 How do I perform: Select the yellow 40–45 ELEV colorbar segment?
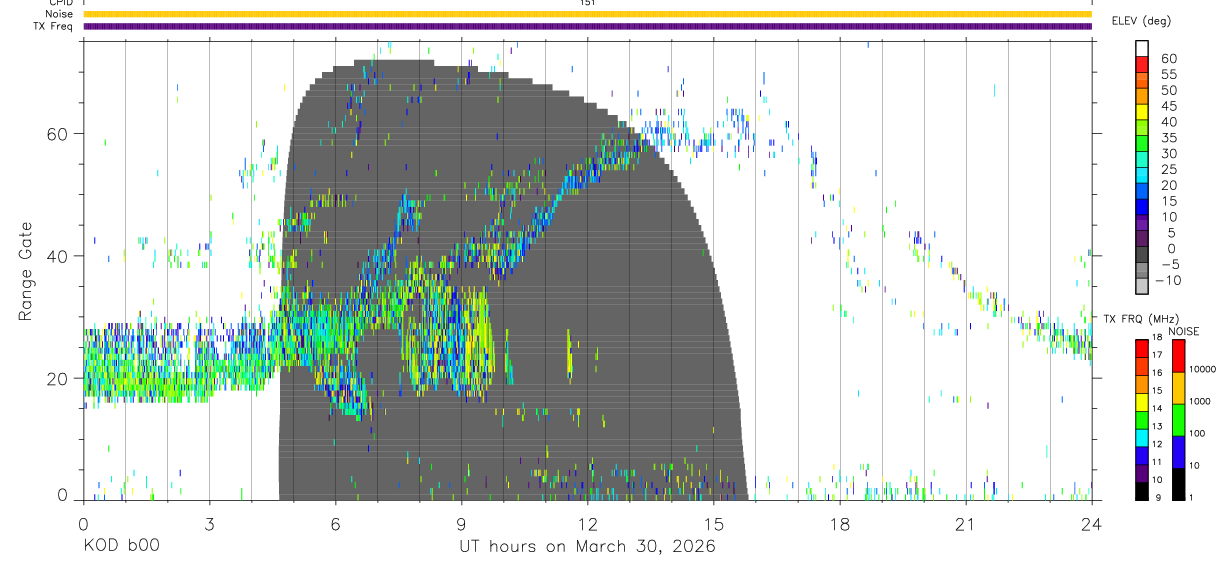(x=1142, y=113)
